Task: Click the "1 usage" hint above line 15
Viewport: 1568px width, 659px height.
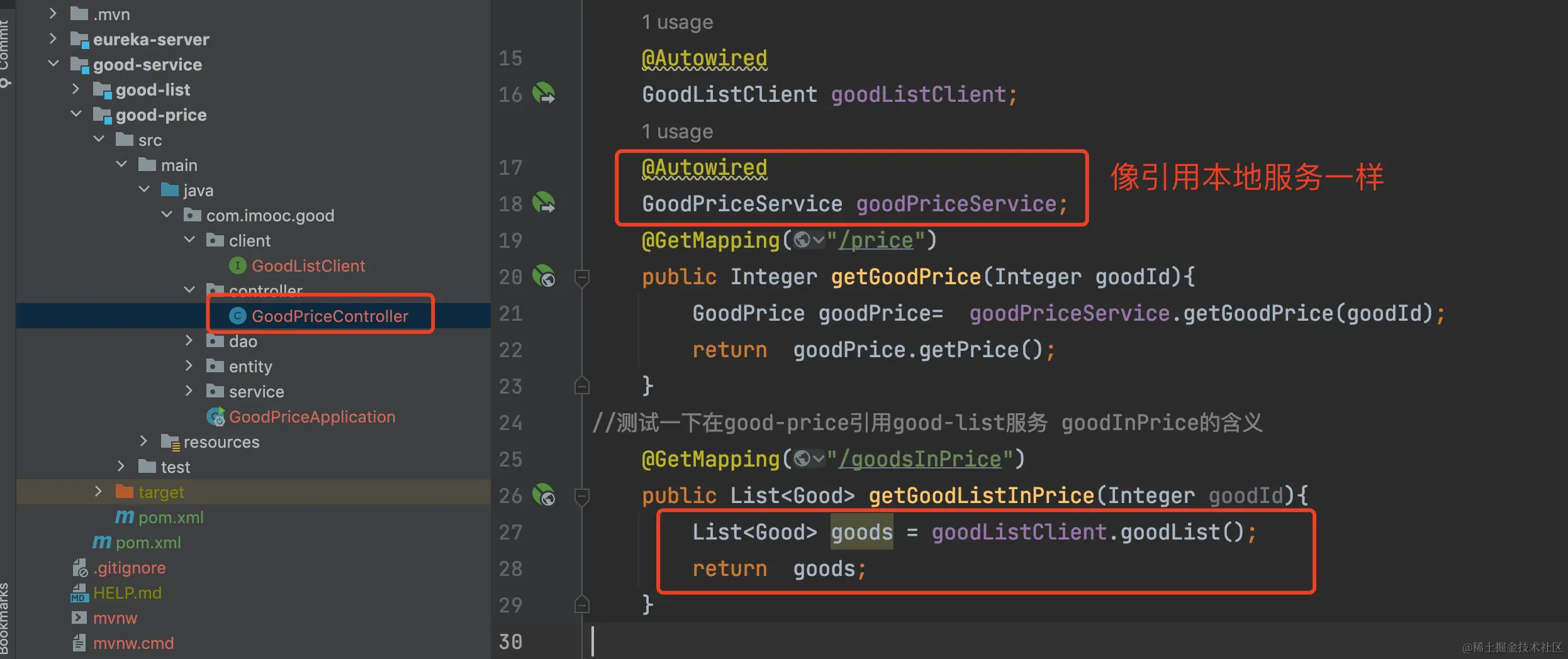Action: pyautogui.click(x=677, y=23)
